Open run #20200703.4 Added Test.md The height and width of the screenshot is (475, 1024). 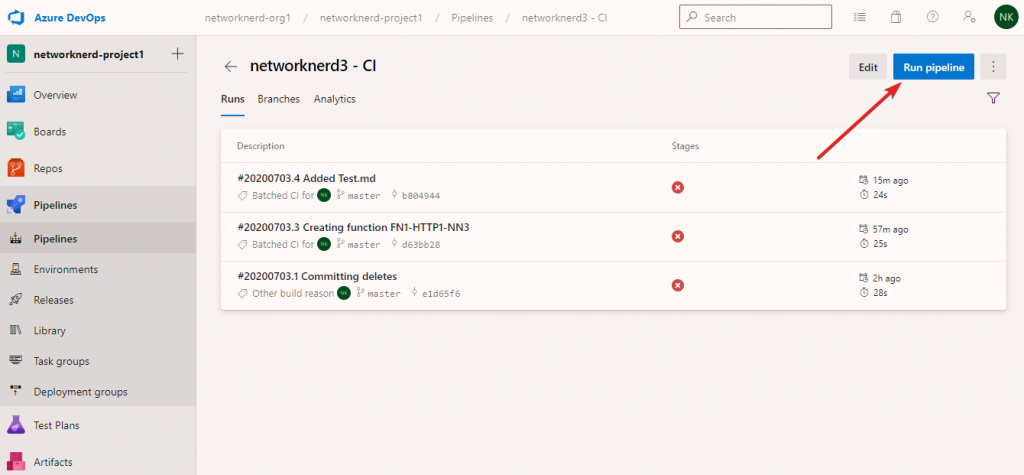tap(306, 178)
